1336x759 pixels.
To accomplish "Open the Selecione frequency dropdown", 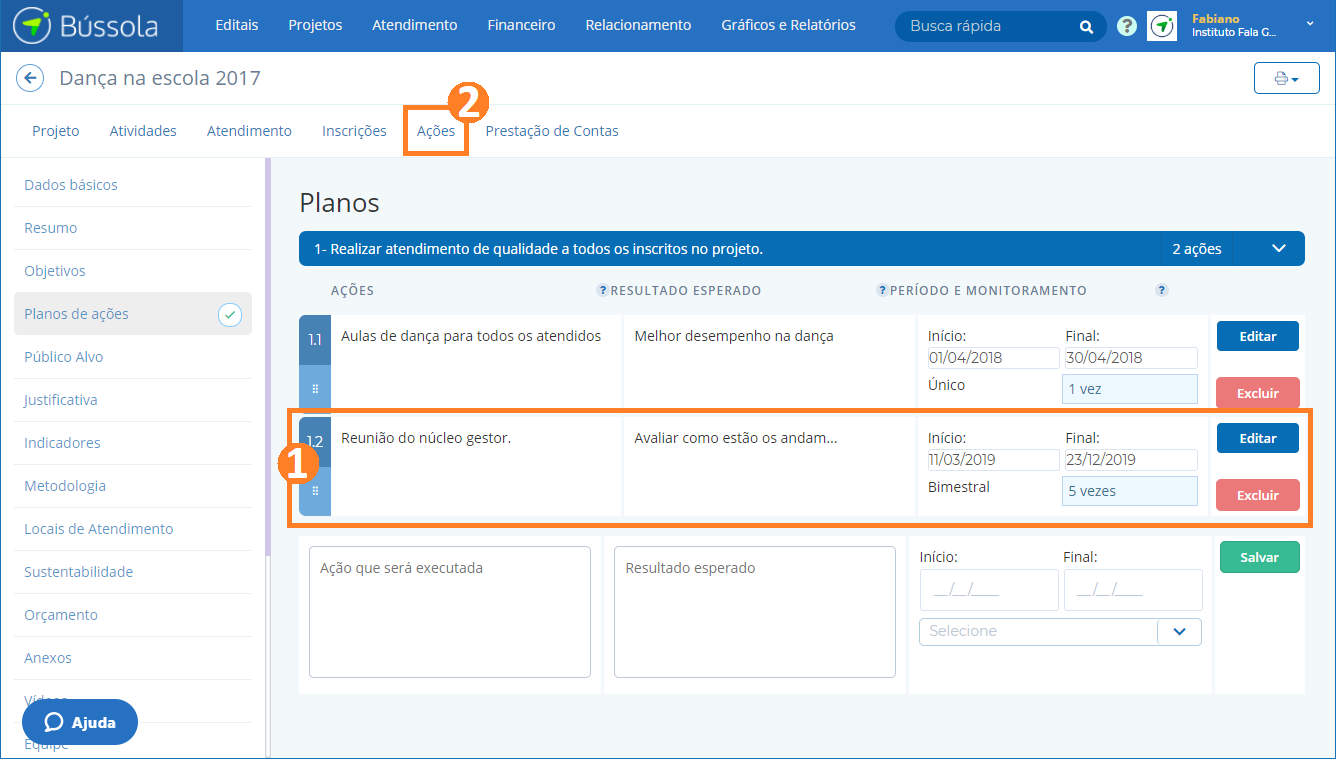I will [x=1060, y=632].
